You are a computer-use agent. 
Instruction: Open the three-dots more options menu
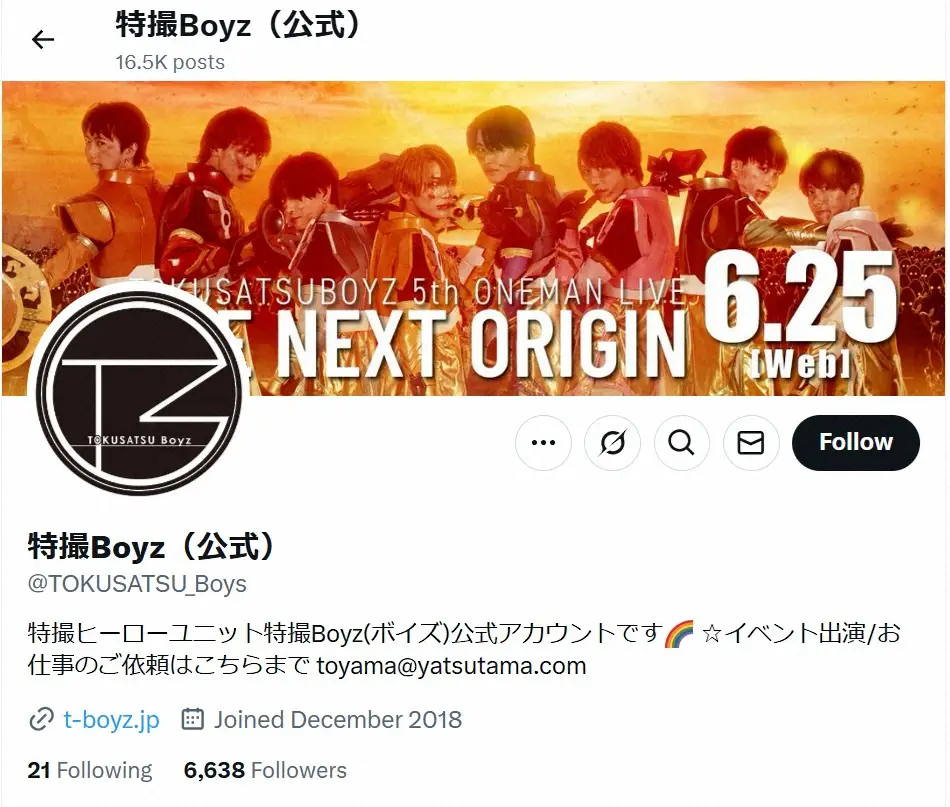click(543, 443)
